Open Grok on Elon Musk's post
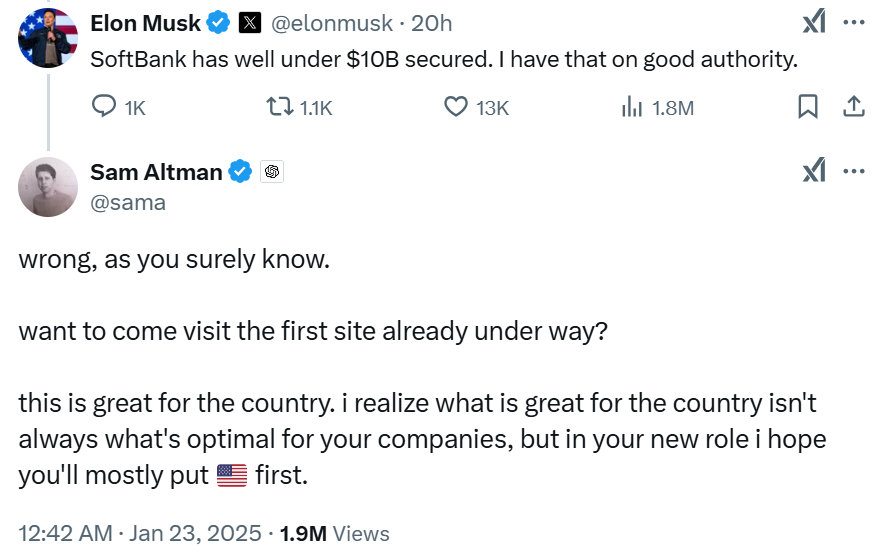883x559 pixels. coord(815,23)
